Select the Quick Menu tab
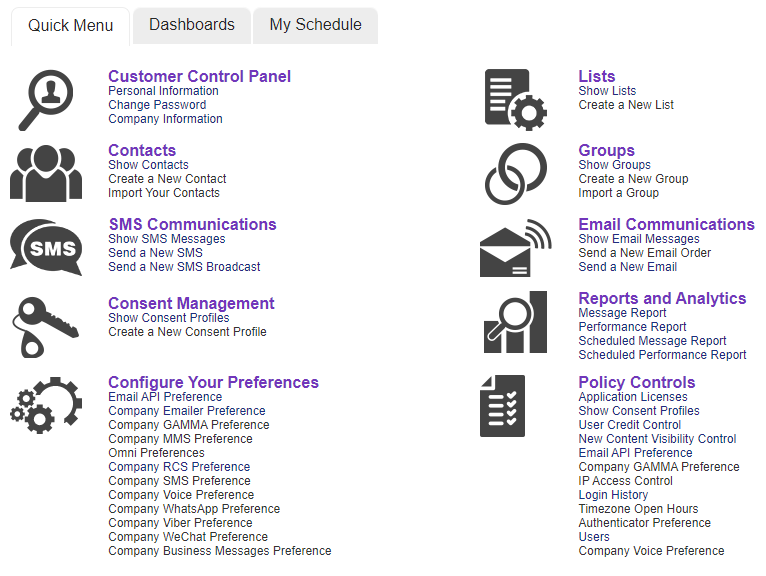This screenshot has height=576, width=766. (x=71, y=26)
